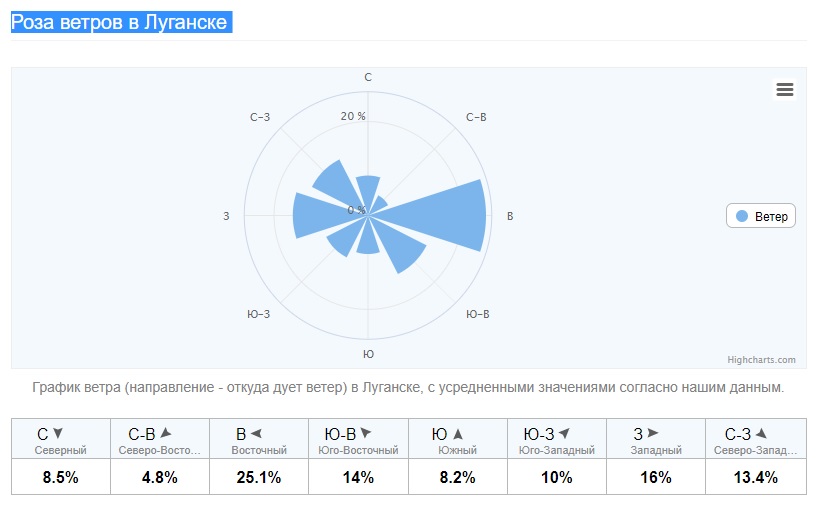This screenshot has width=821, height=514.
Task: Select the 25.1% value cell
Action: [259, 477]
